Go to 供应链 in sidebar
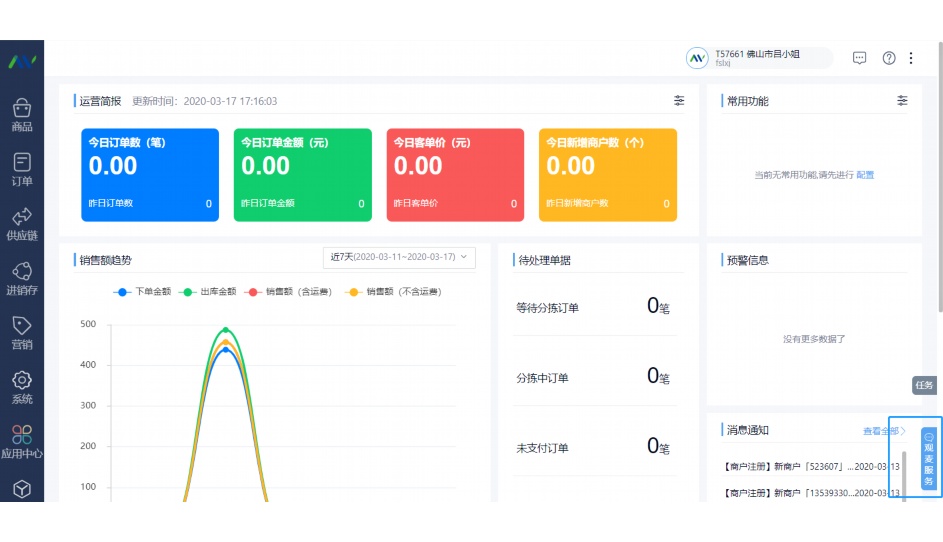The width and height of the screenshot is (943, 542). [22, 224]
